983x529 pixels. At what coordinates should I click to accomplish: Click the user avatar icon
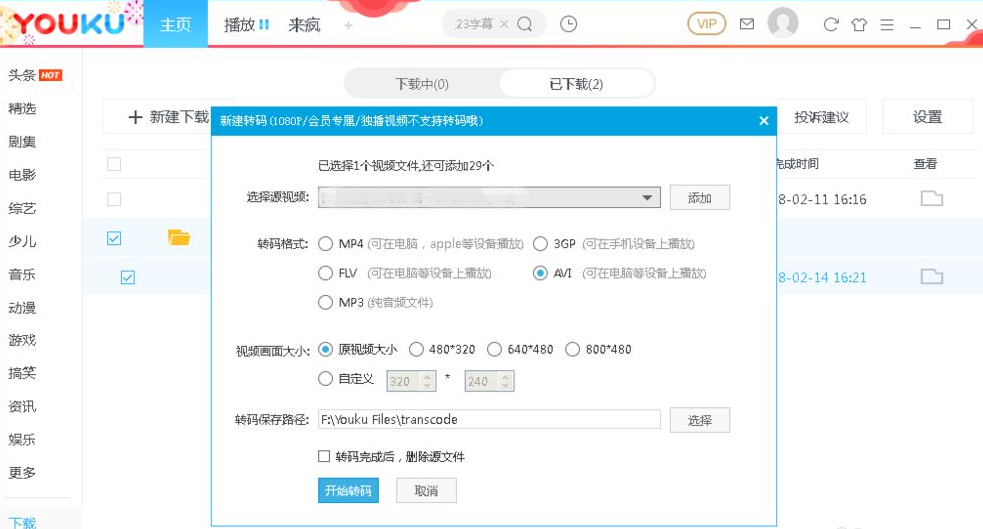(782, 23)
